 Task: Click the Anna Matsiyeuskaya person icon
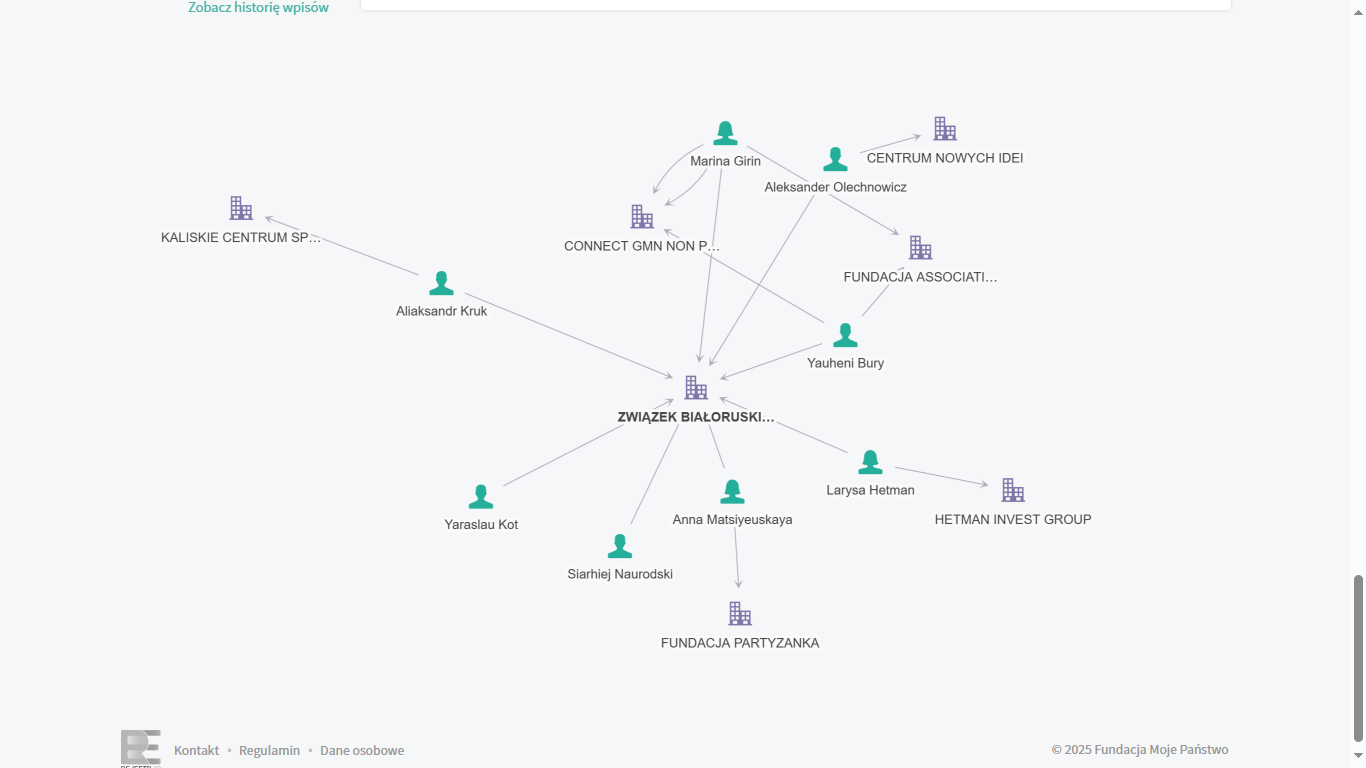[732, 492]
